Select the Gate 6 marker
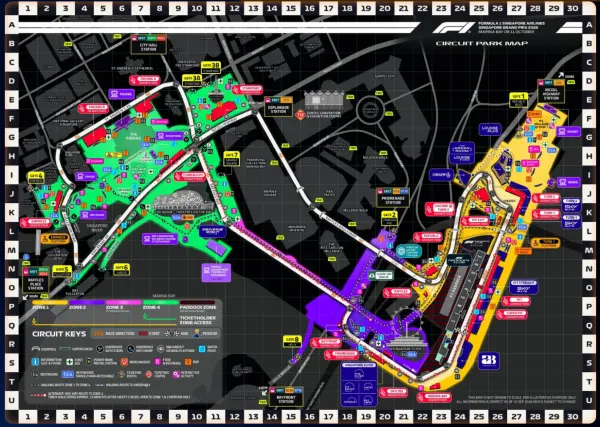This screenshot has width=600, height=427. pyautogui.click(x=121, y=269)
